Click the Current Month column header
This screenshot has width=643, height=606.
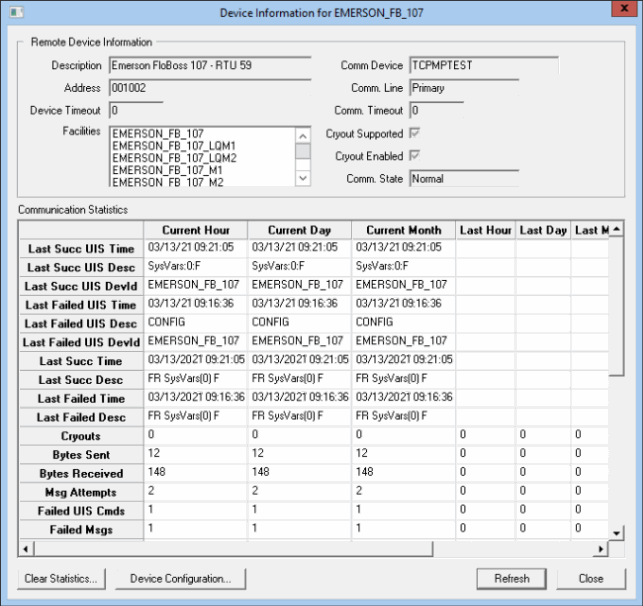[404, 230]
